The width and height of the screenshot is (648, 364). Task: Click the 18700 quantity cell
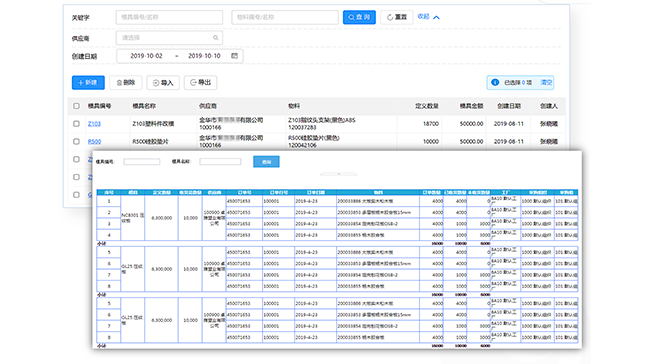(x=431, y=124)
